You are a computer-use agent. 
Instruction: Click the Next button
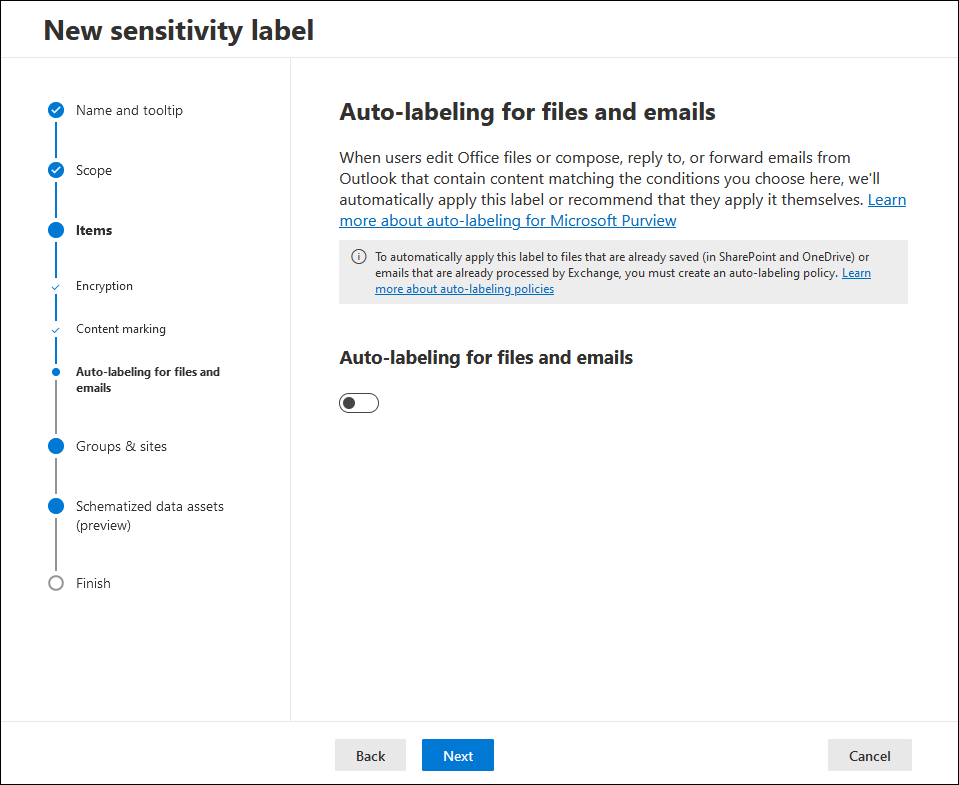point(458,756)
